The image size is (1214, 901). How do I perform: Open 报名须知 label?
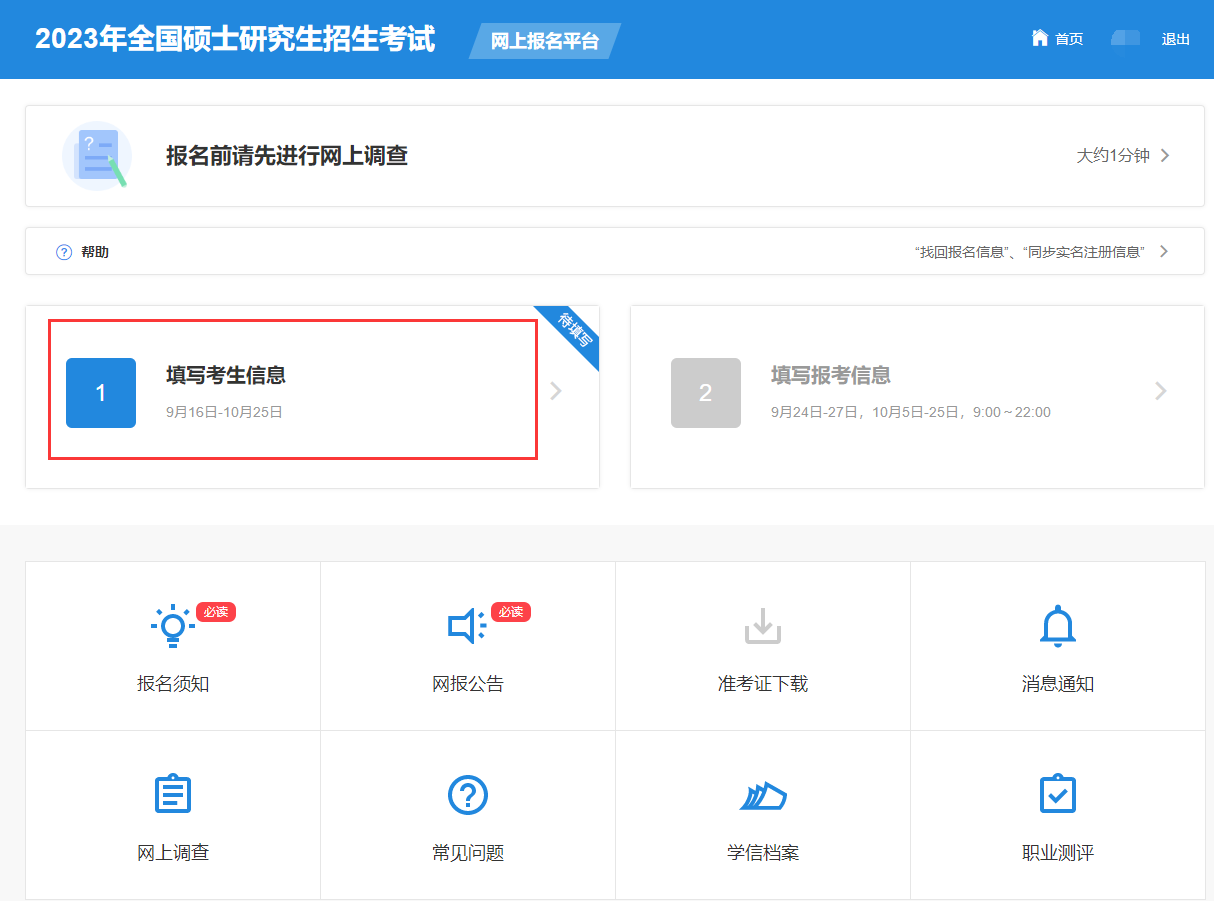173,684
